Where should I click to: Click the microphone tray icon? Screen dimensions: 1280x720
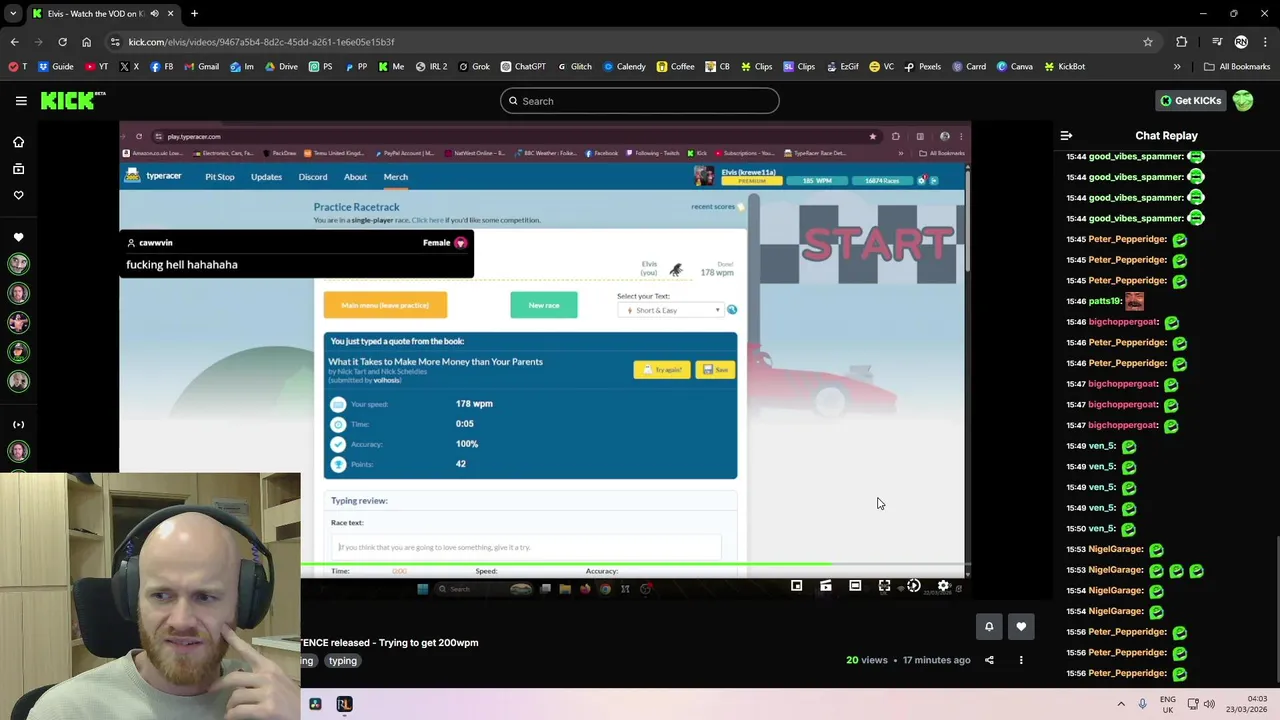1142,704
